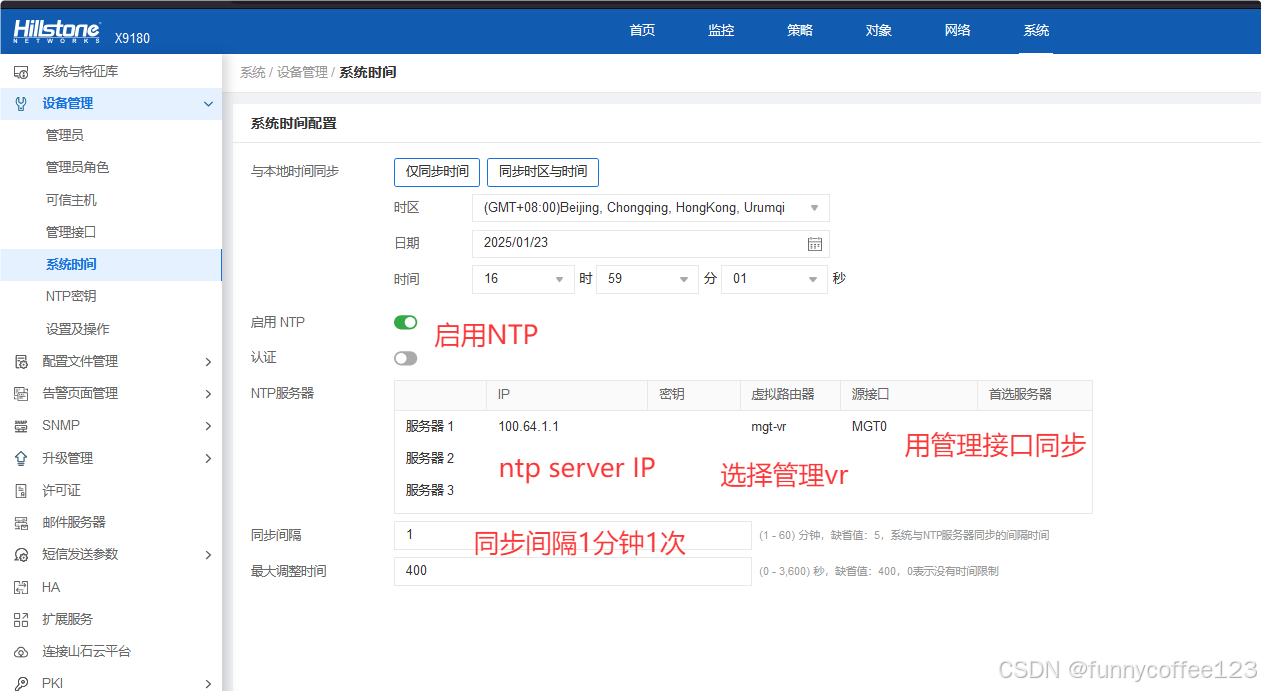Click the HA sidebar icon
1261x691 pixels.
[x=21, y=587]
